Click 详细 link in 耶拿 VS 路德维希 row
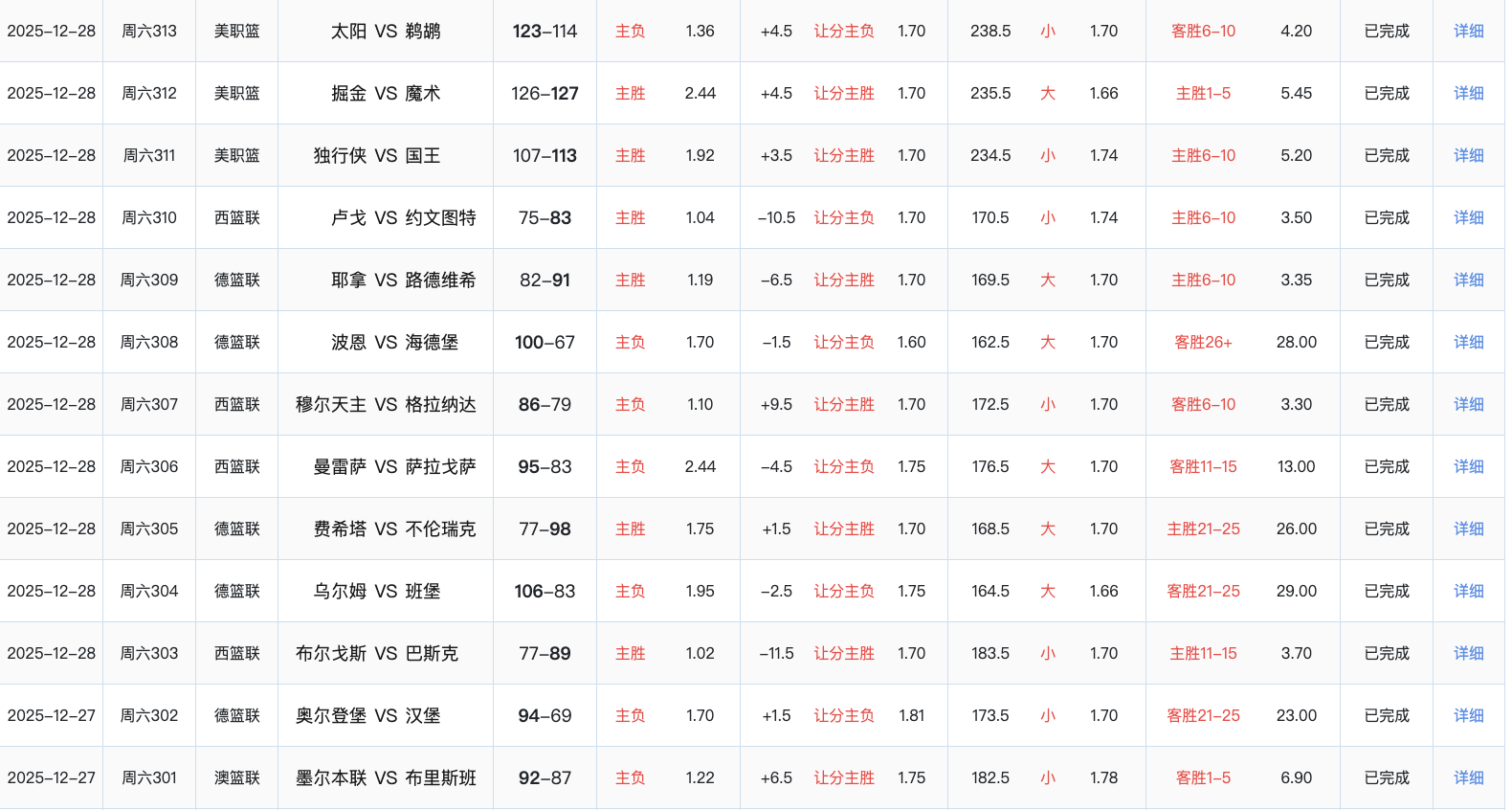The width and height of the screenshot is (1512, 810). tap(1468, 280)
